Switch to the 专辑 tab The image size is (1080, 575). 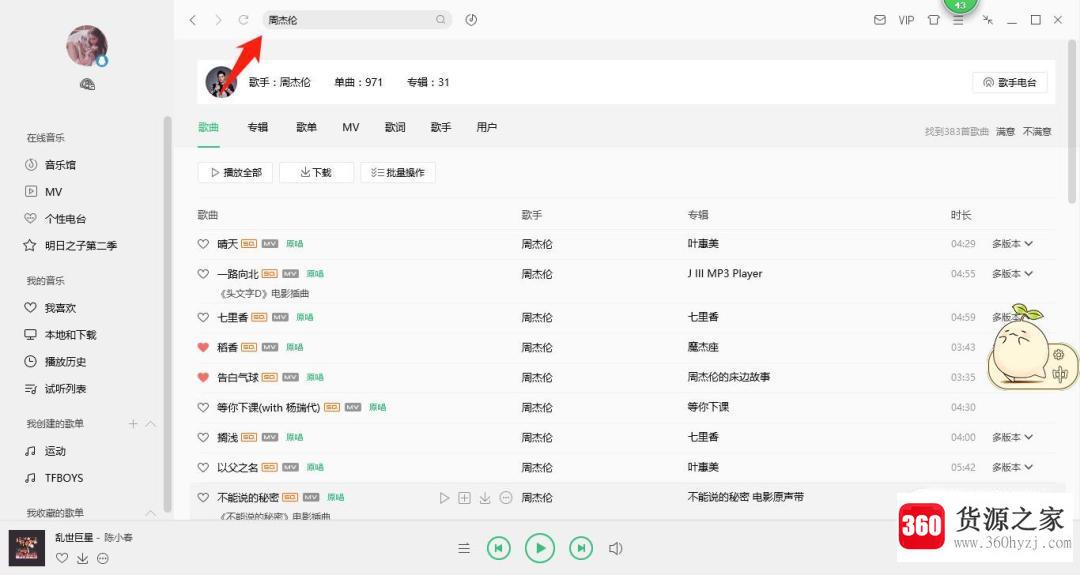pos(258,127)
